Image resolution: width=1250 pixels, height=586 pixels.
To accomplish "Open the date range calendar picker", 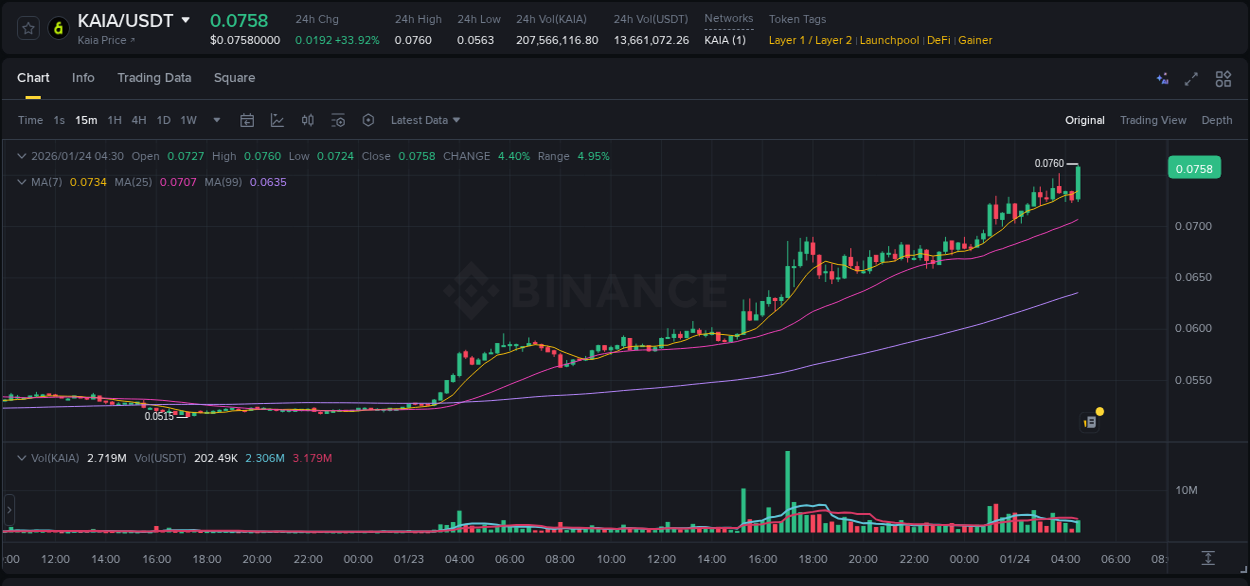I will point(247,120).
